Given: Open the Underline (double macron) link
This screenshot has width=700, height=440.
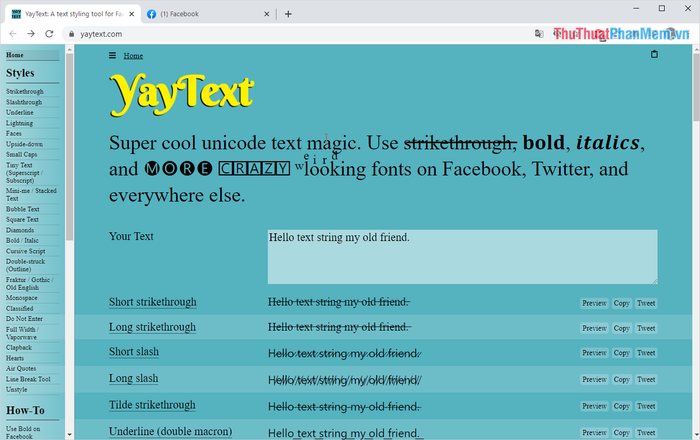Looking at the screenshot, I should pos(171,432).
